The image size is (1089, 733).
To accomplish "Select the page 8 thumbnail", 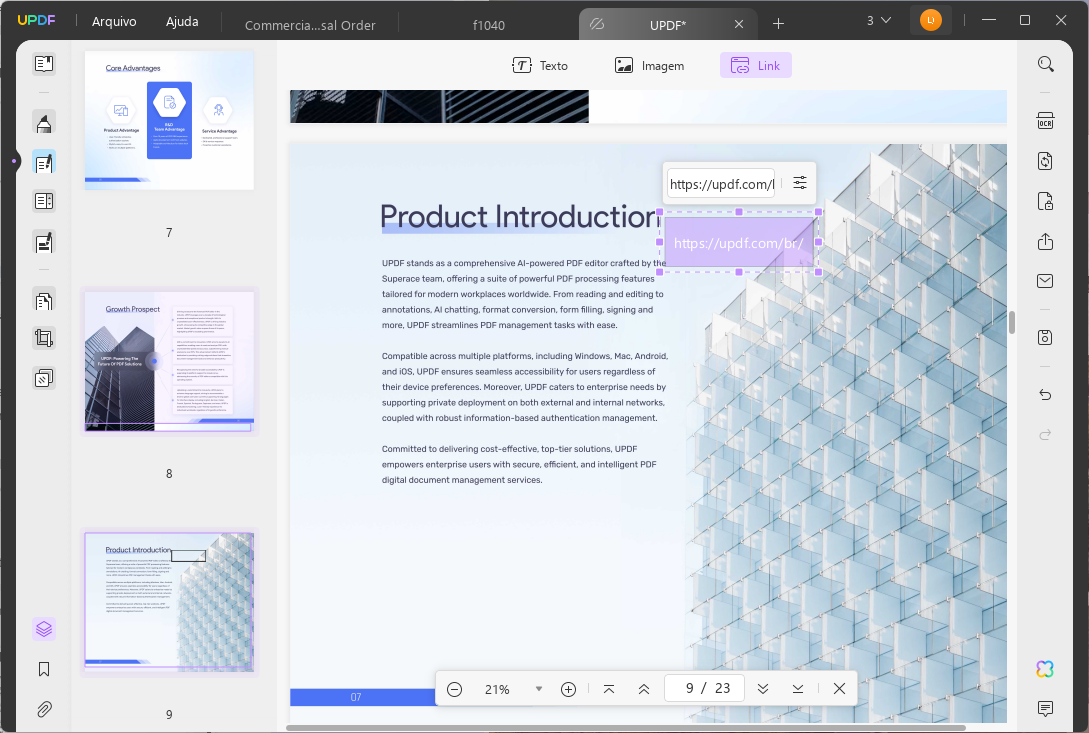I will [x=169, y=361].
